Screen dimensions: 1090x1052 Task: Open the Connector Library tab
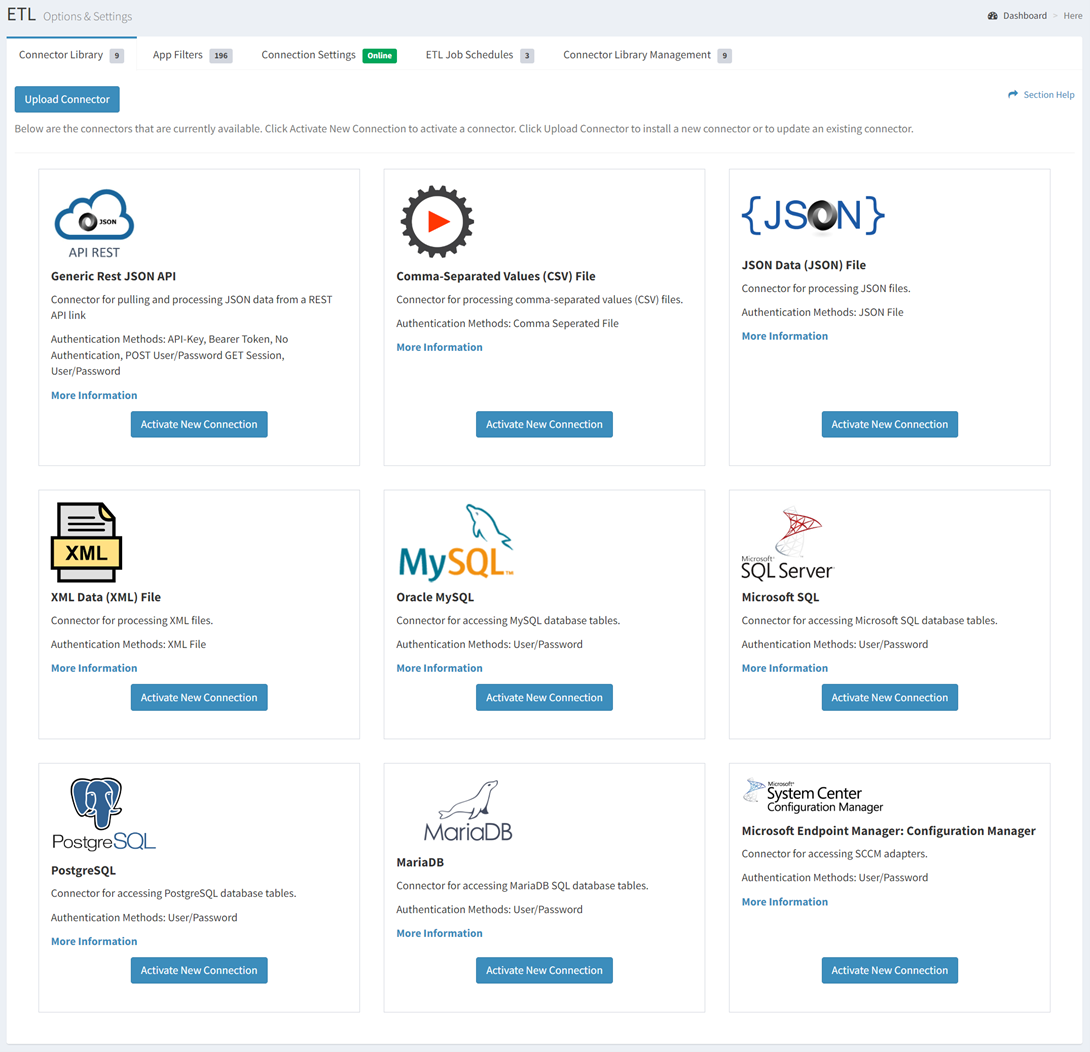pos(72,55)
